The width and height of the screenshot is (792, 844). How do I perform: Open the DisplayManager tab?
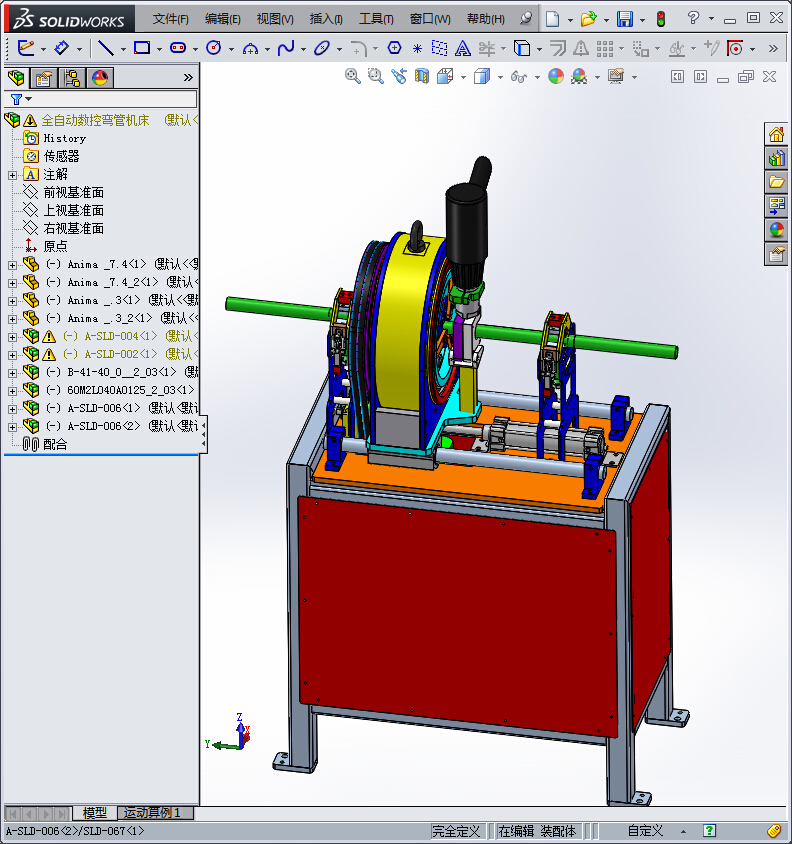[x=100, y=78]
